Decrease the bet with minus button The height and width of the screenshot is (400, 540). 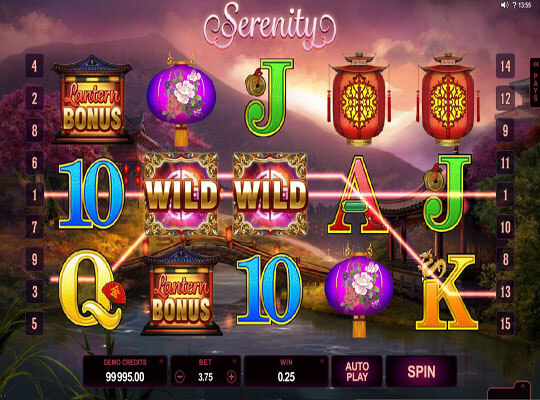click(180, 377)
